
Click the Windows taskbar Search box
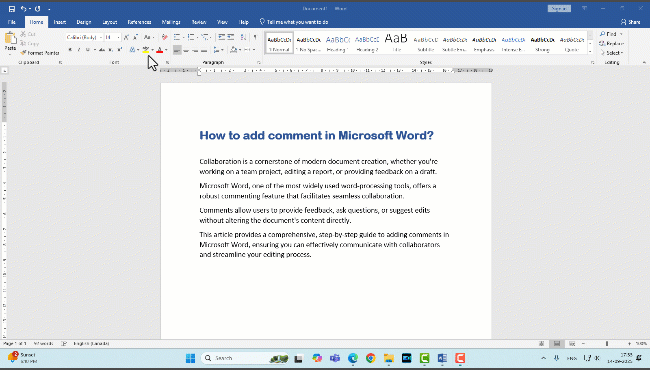[x=245, y=358]
